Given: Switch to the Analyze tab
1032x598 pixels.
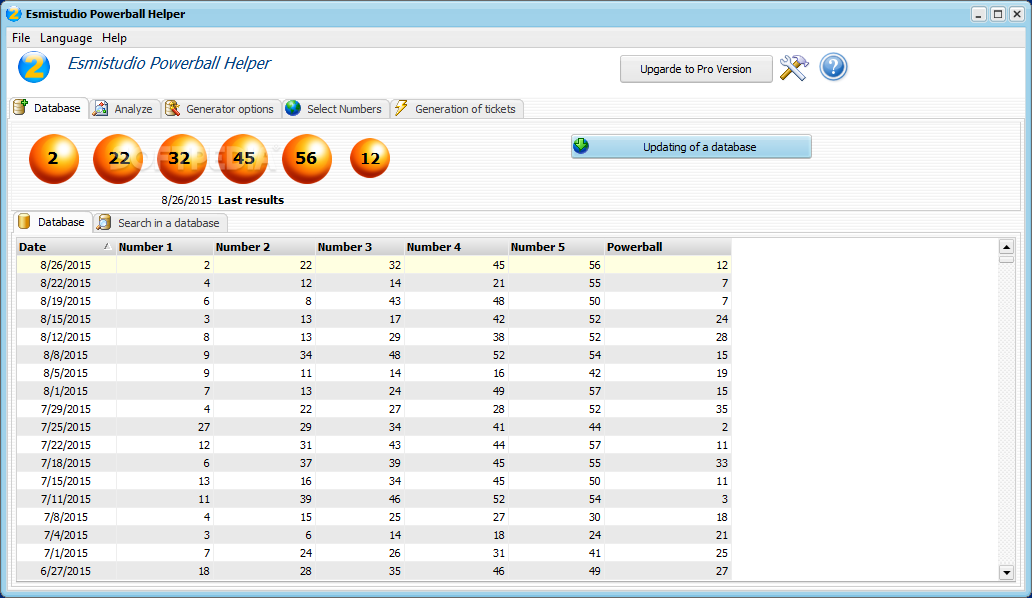Looking at the screenshot, I should [125, 109].
